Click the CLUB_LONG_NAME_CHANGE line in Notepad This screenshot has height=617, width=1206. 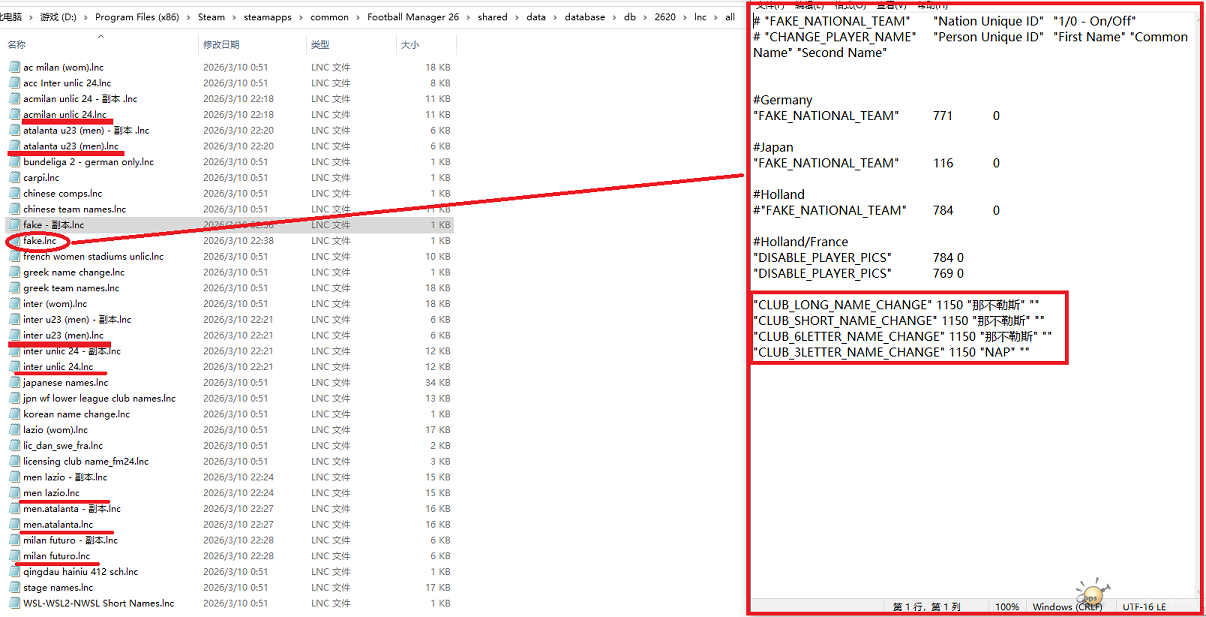pyautogui.click(x=841, y=305)
